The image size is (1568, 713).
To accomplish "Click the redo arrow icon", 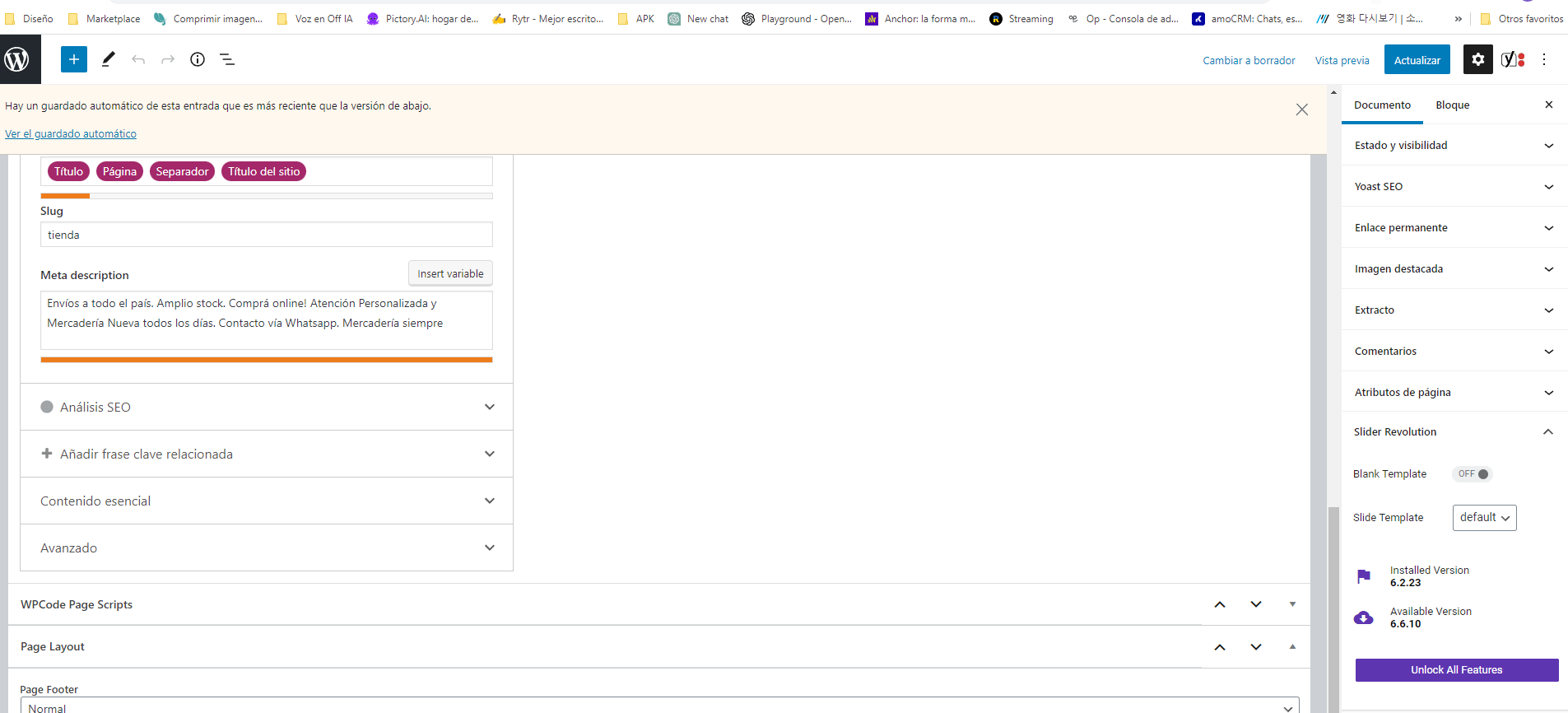I will coord(168,59).
